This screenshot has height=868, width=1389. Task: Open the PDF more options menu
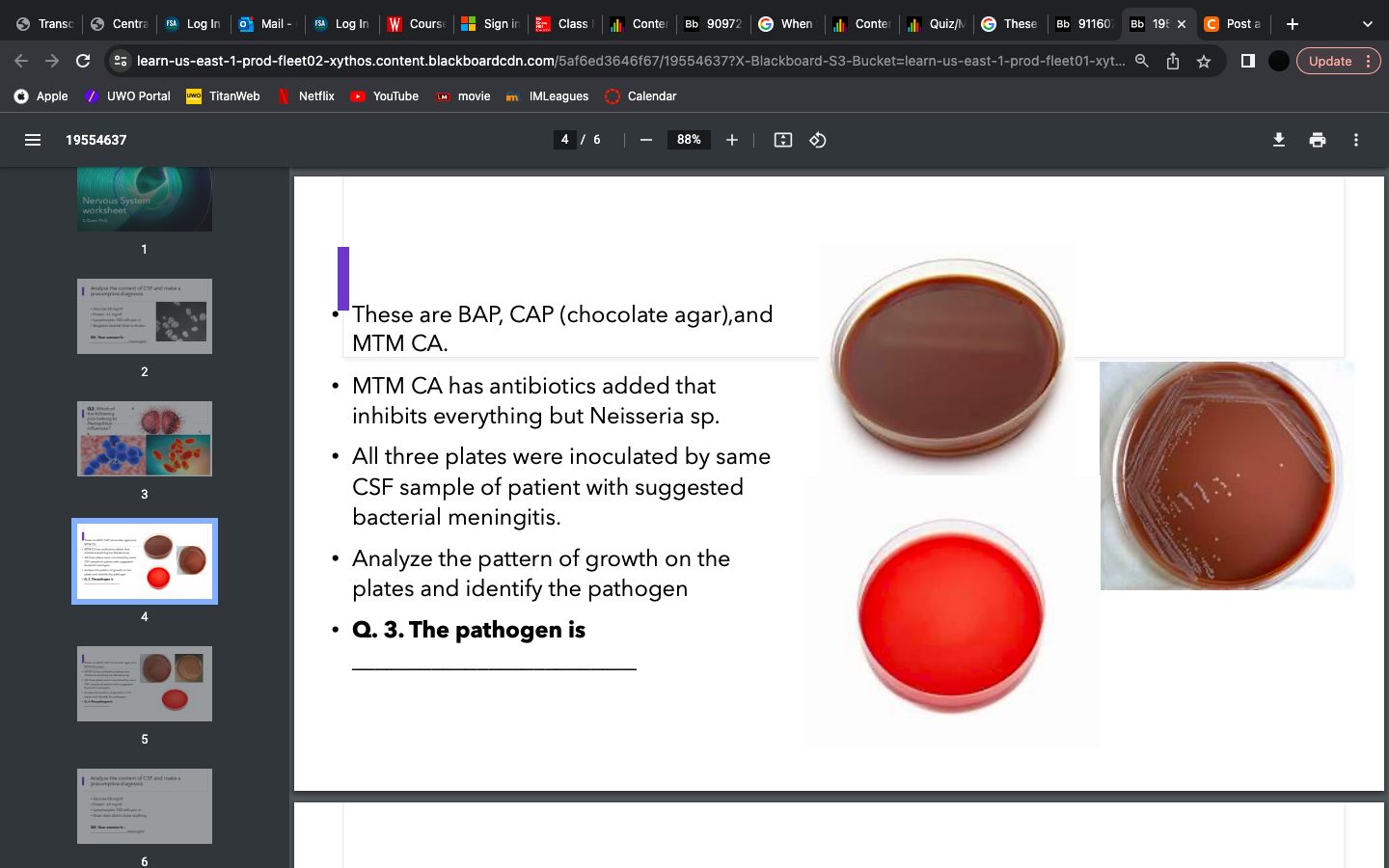[x=1355, y=140]
